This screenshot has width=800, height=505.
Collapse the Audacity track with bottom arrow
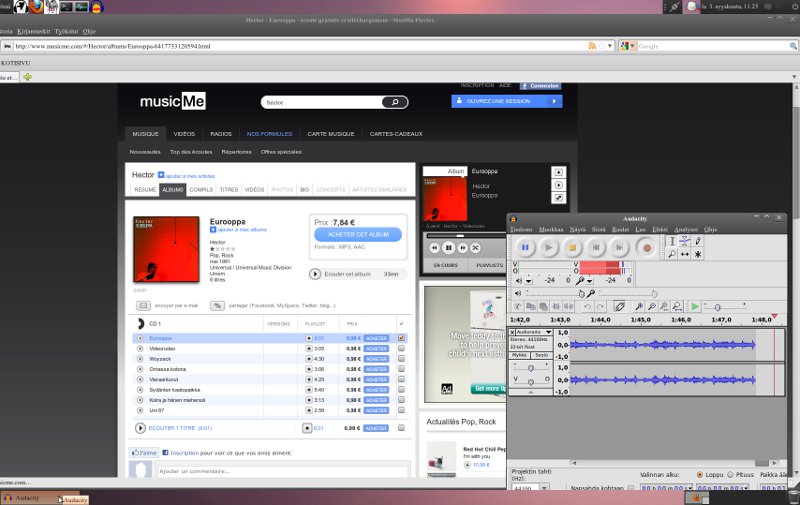[531, 392]
